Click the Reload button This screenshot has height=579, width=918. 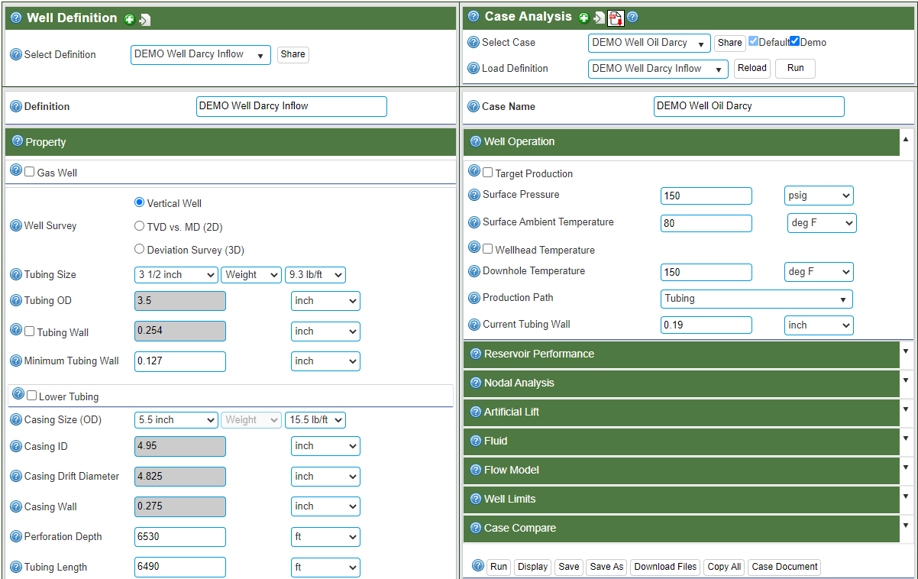752,68
